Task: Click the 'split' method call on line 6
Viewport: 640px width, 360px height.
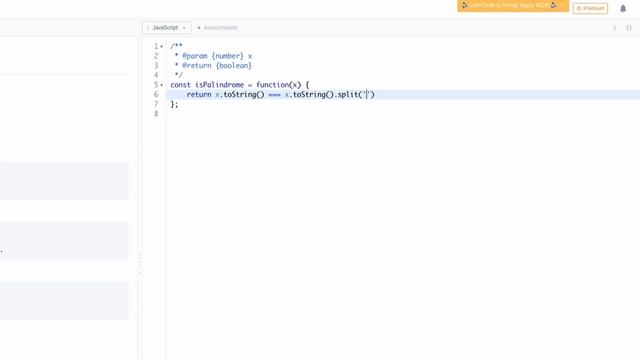Action: [348, 95]
